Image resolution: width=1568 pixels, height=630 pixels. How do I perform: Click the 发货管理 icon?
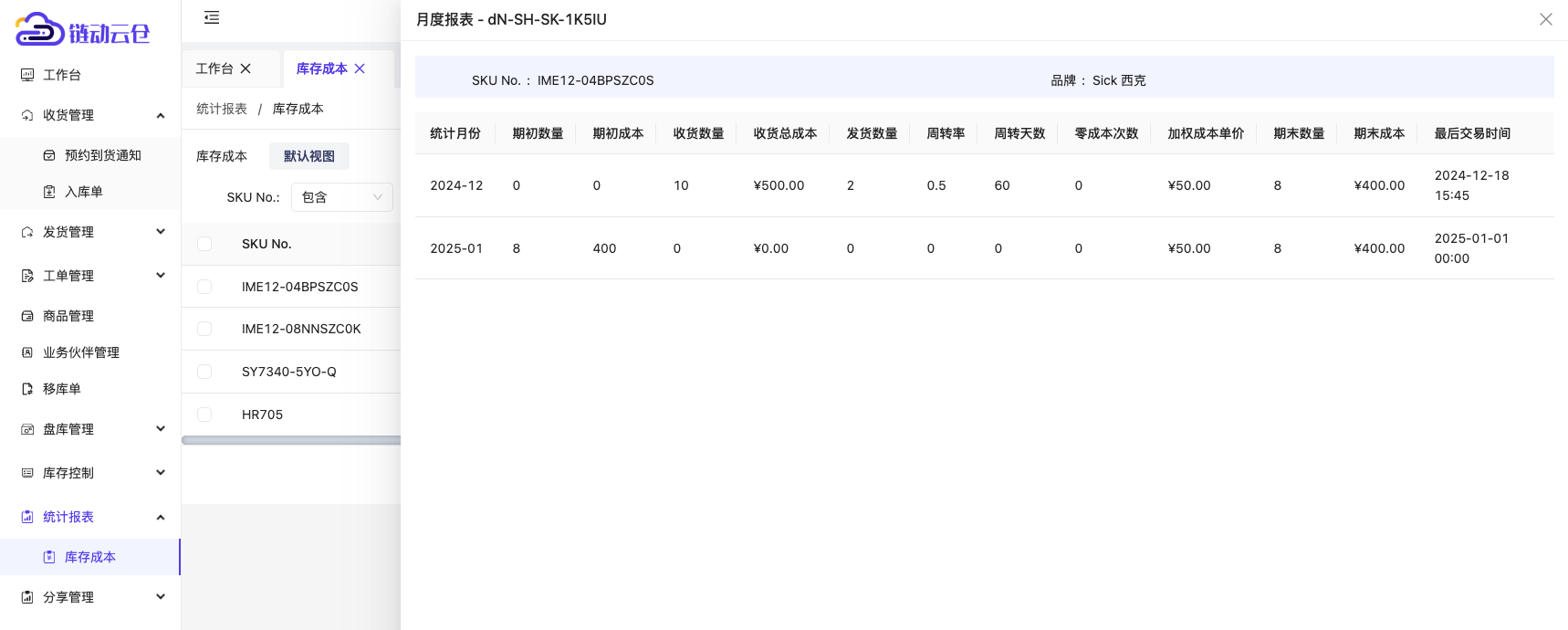click(27, 232)
